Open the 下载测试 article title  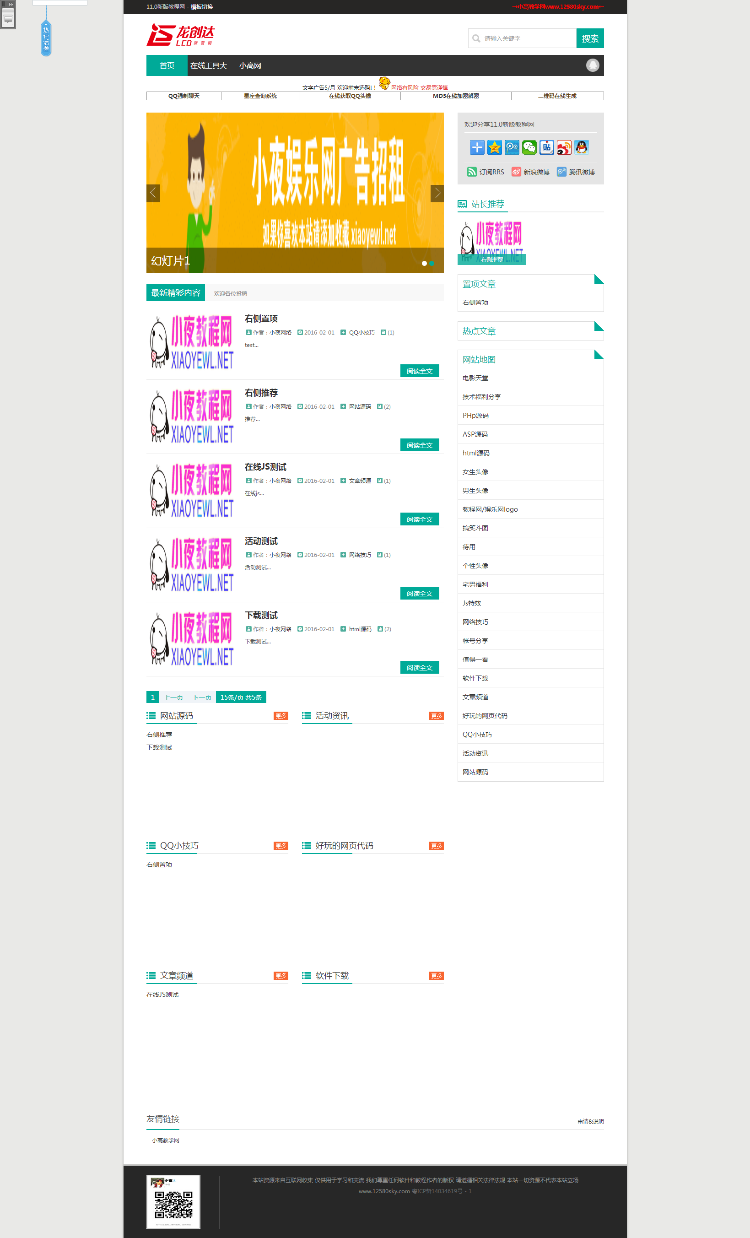click(261, 615)
